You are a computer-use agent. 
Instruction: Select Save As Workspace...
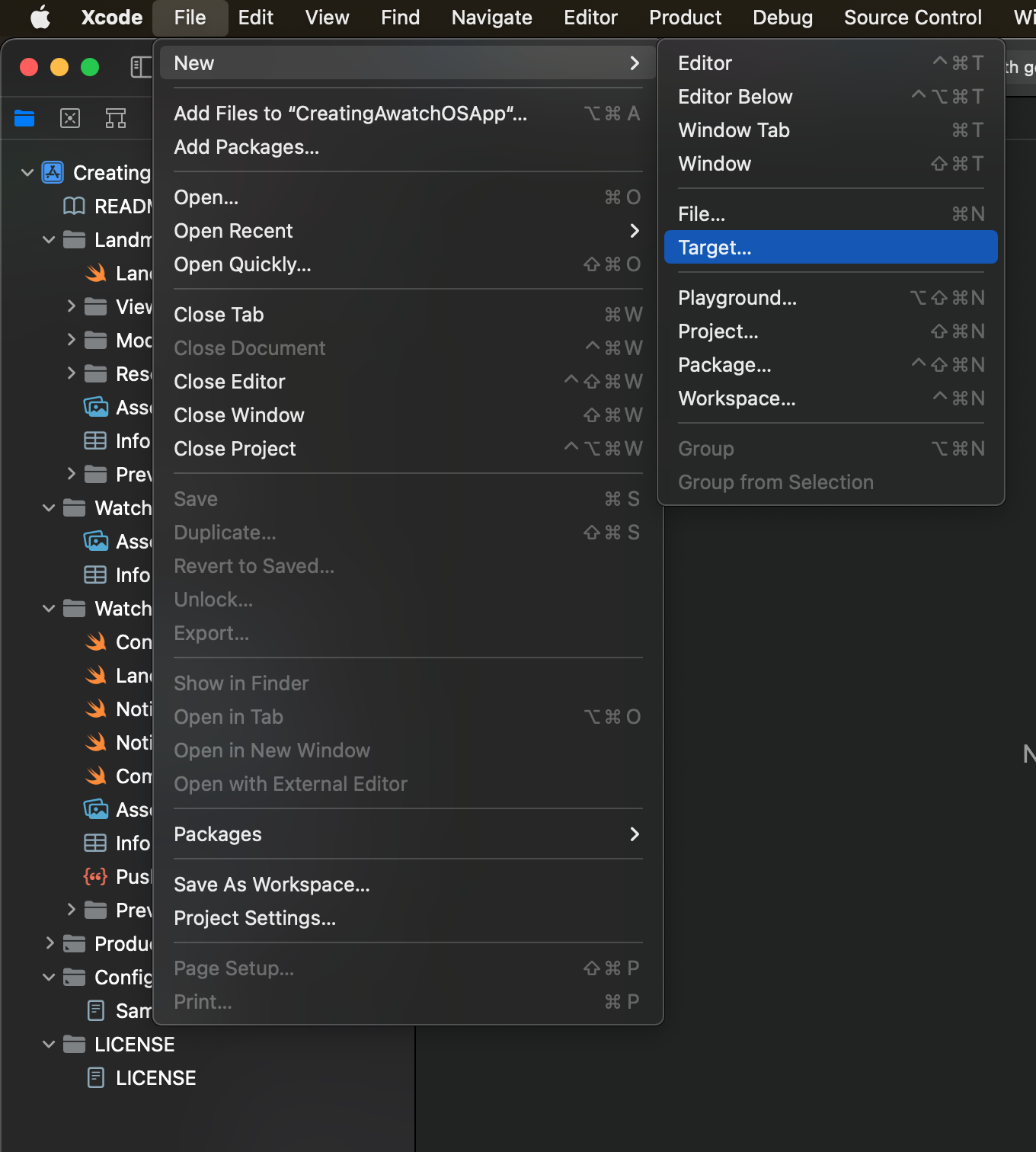click(x=408, y=885)
